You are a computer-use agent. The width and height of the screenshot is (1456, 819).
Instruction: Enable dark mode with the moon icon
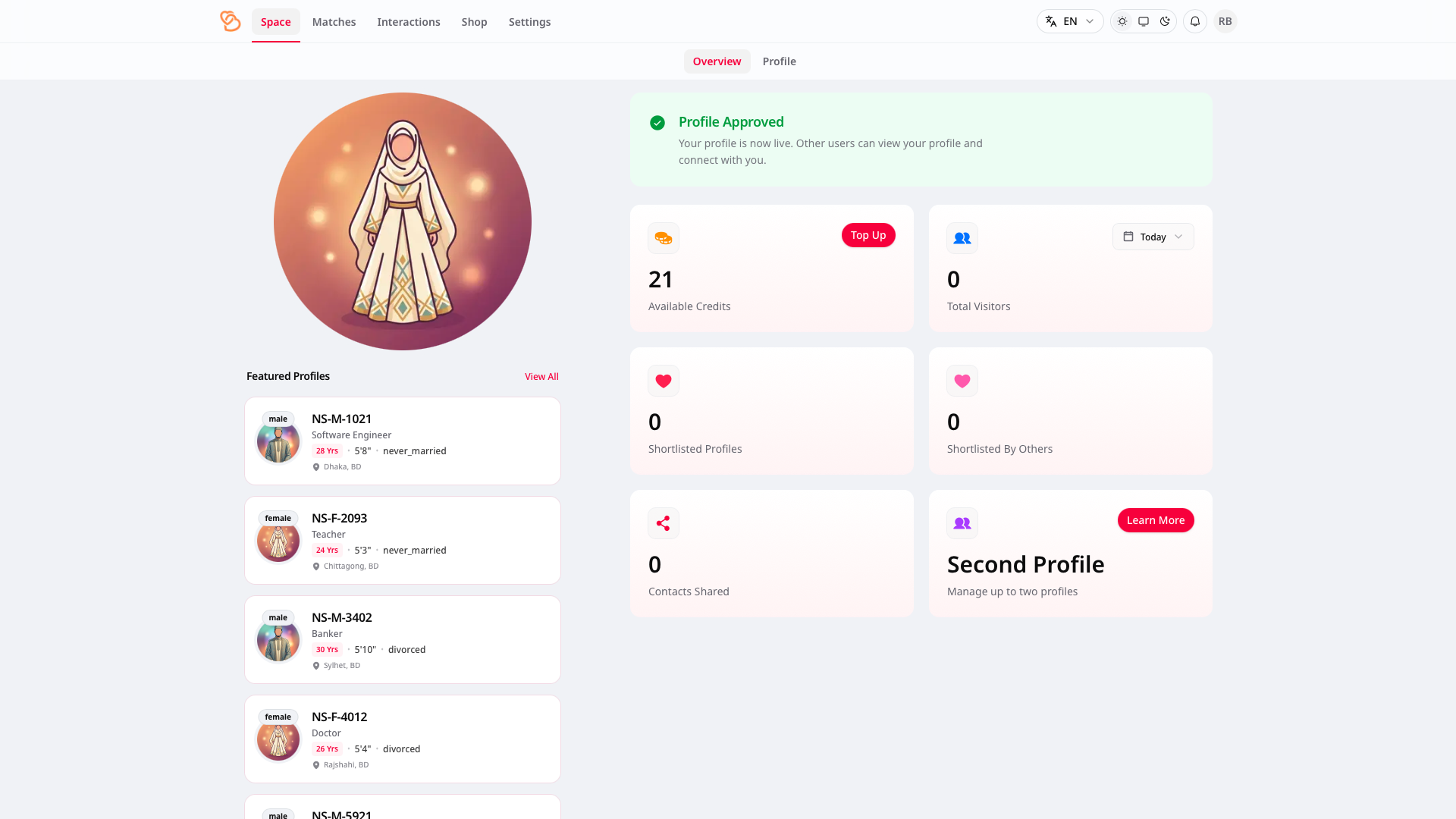pos(1165,21)
